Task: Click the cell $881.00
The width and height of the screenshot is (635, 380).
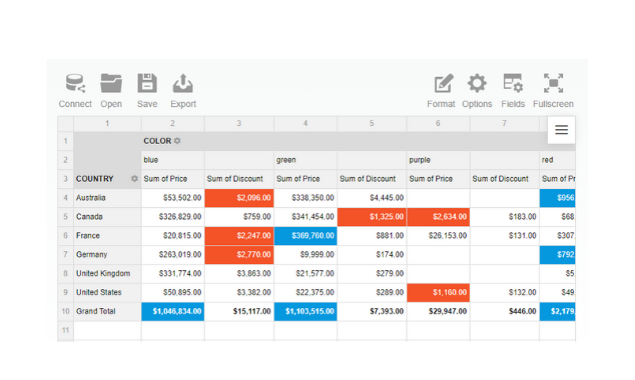Action: [372, 235]
